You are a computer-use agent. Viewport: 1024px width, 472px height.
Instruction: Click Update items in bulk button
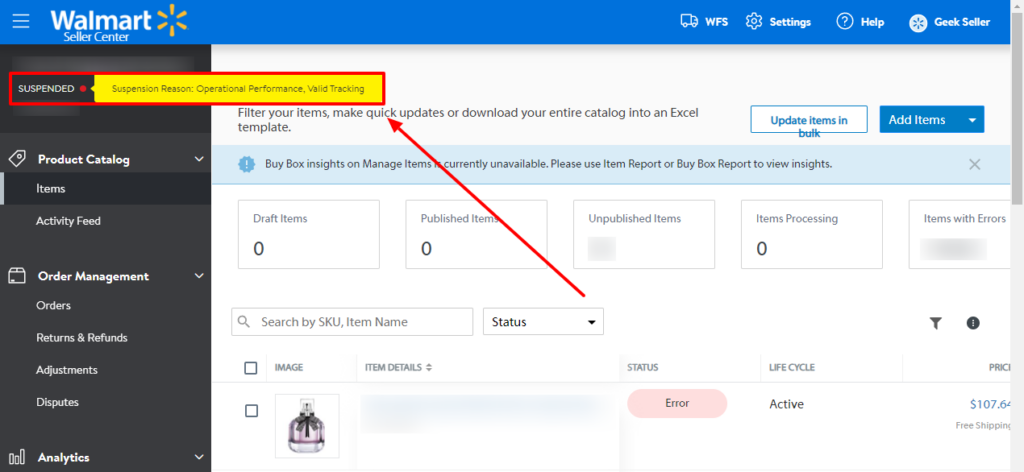pyautogui.click(x=808, y=119)
